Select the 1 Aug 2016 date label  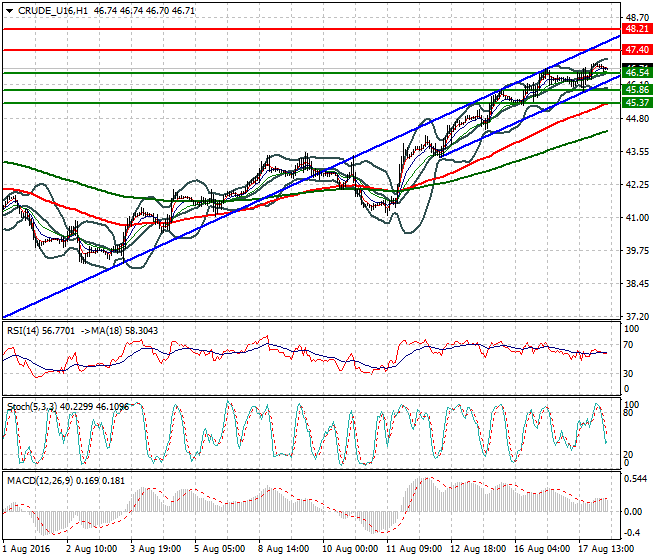(x=26, y=549)
